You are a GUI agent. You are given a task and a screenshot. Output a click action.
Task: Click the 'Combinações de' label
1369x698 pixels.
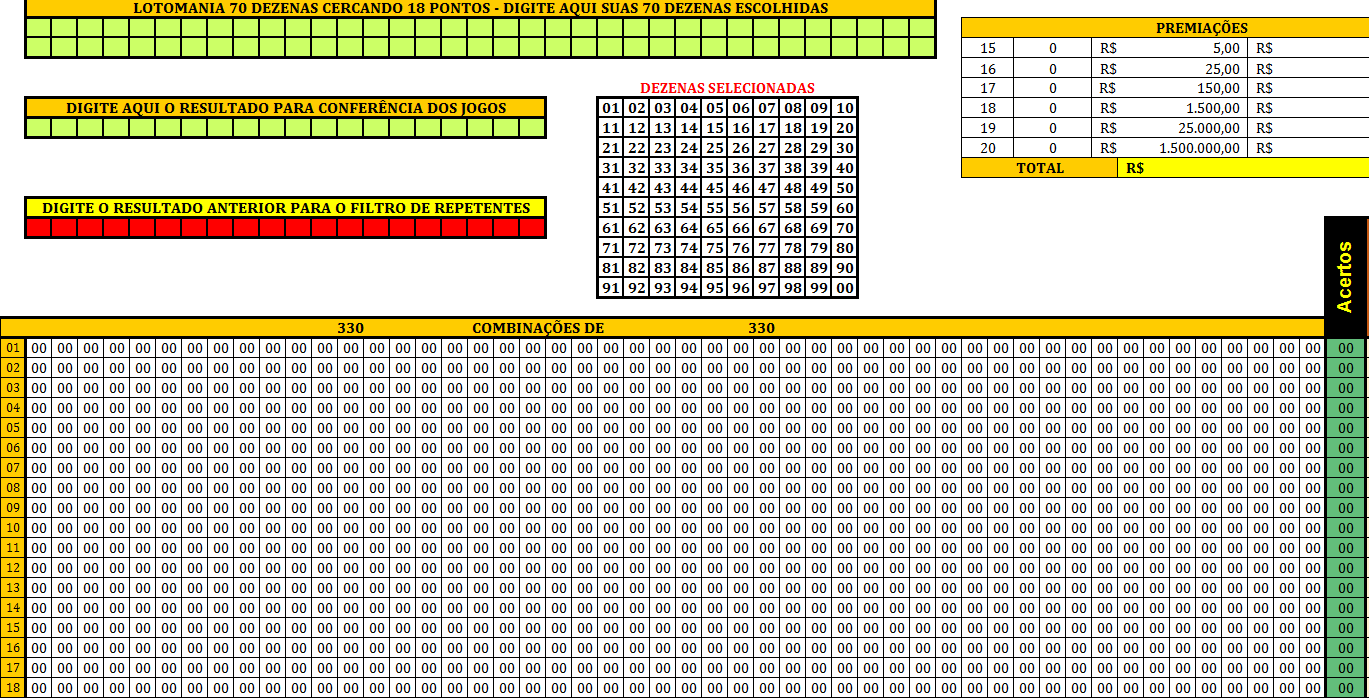point(538,328)
